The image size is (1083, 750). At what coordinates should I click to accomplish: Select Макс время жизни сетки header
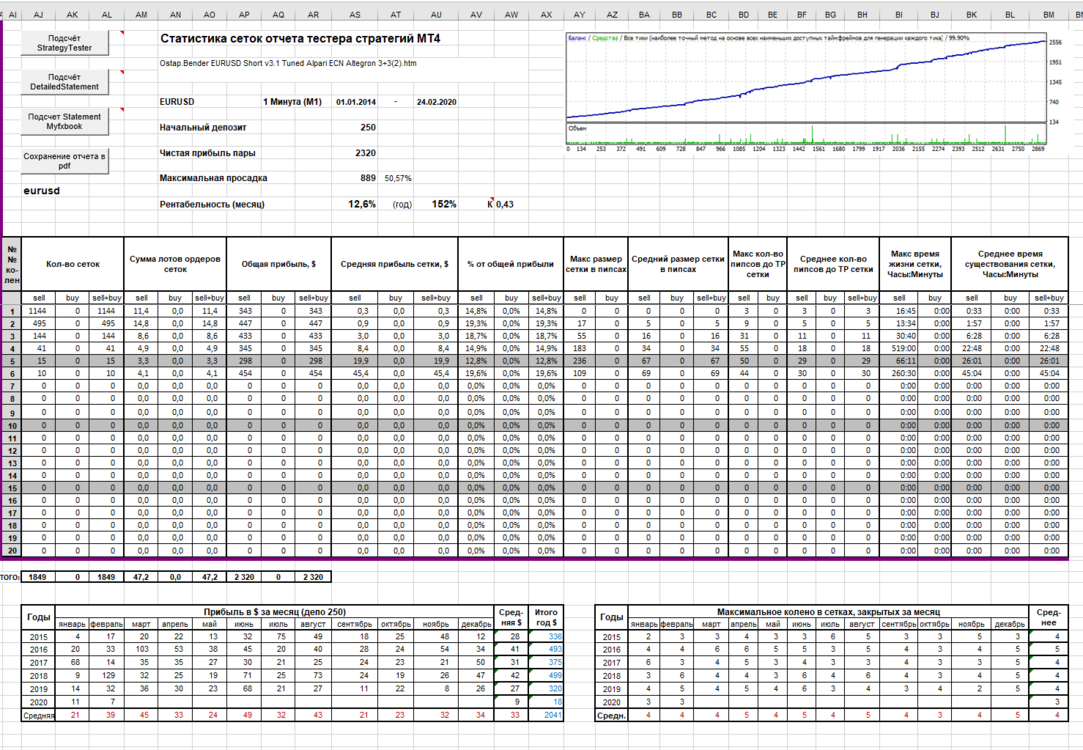tap(915, 264)
